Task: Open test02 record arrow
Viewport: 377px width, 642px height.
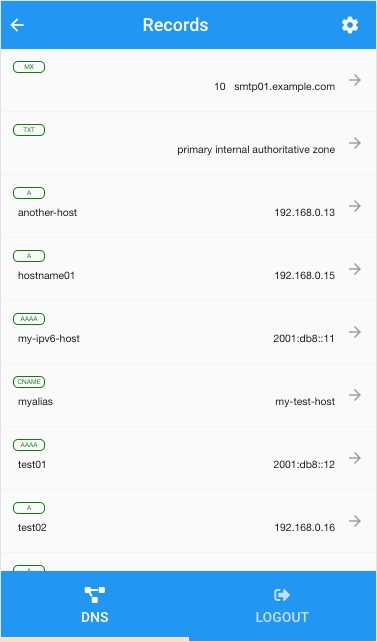Action: point(355,521)
